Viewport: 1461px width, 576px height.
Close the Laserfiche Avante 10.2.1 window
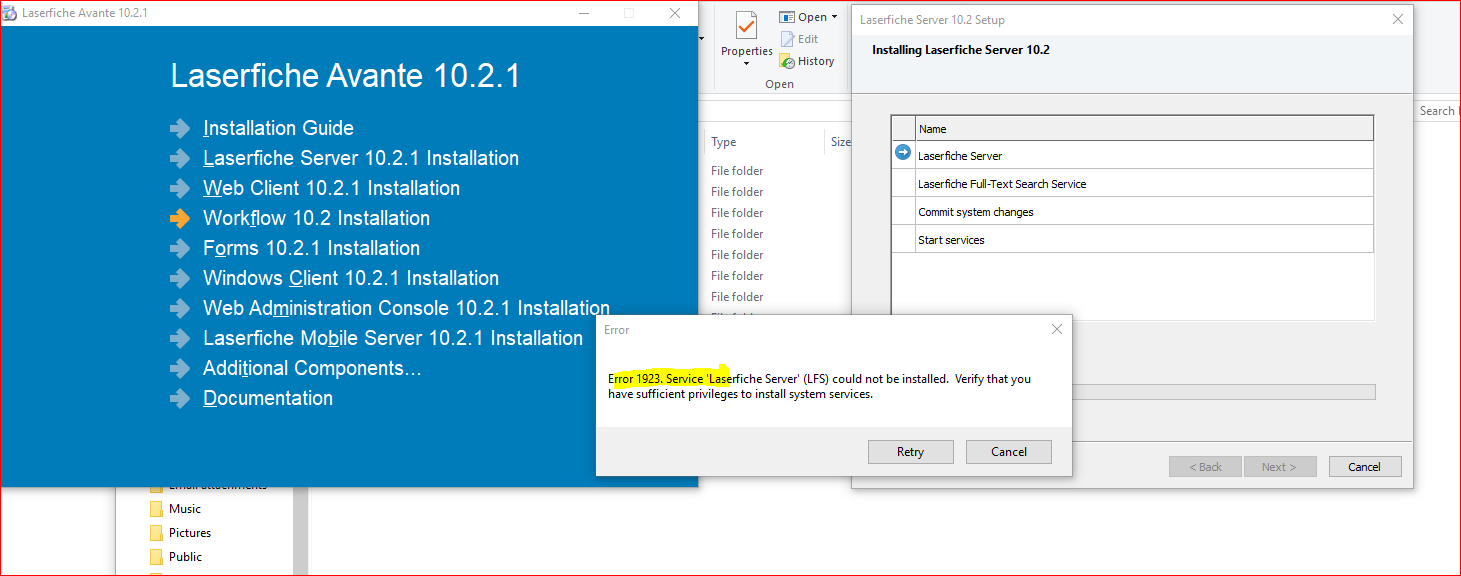pos(675,13)
